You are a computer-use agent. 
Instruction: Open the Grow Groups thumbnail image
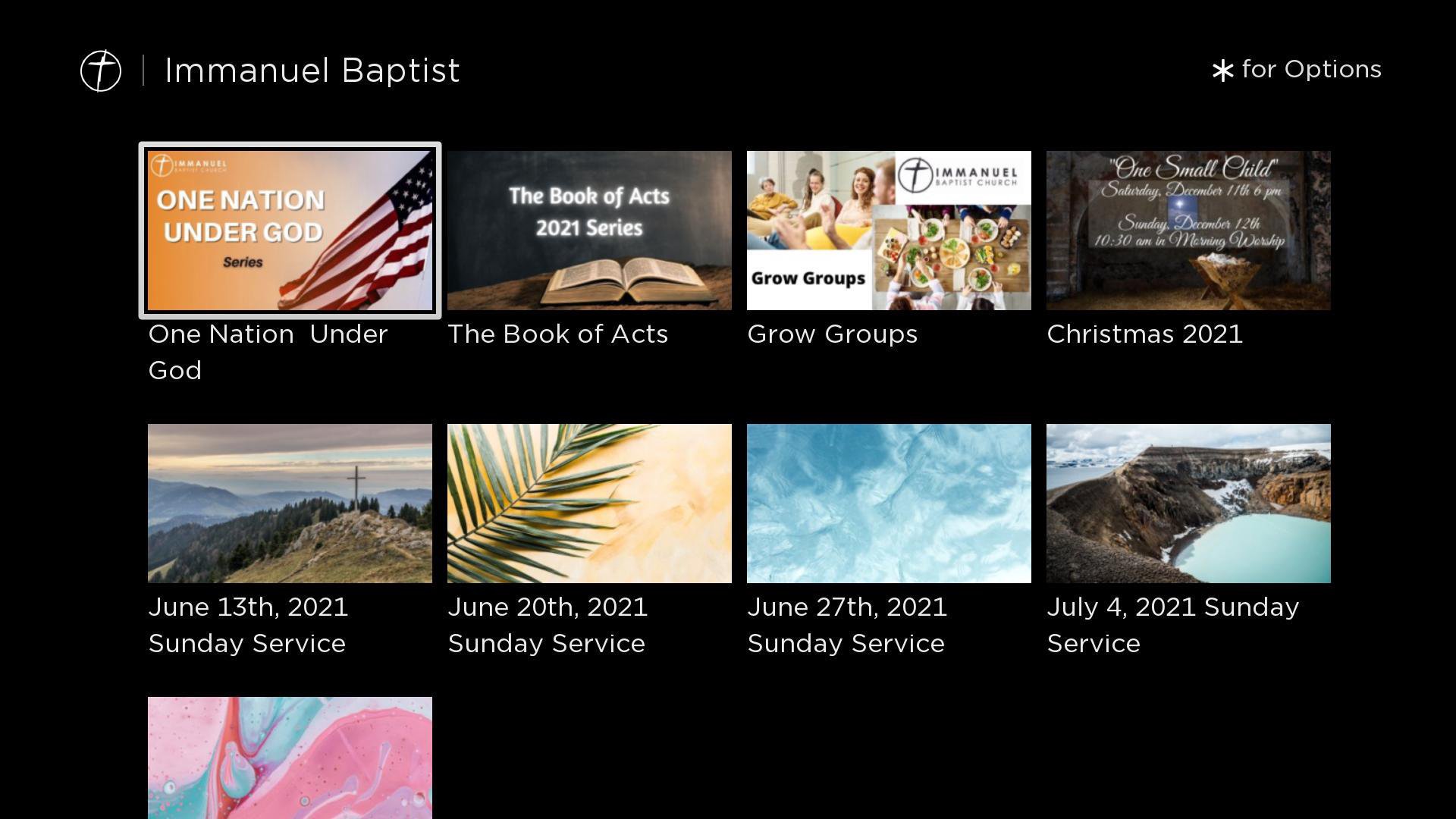coord(889,231)
